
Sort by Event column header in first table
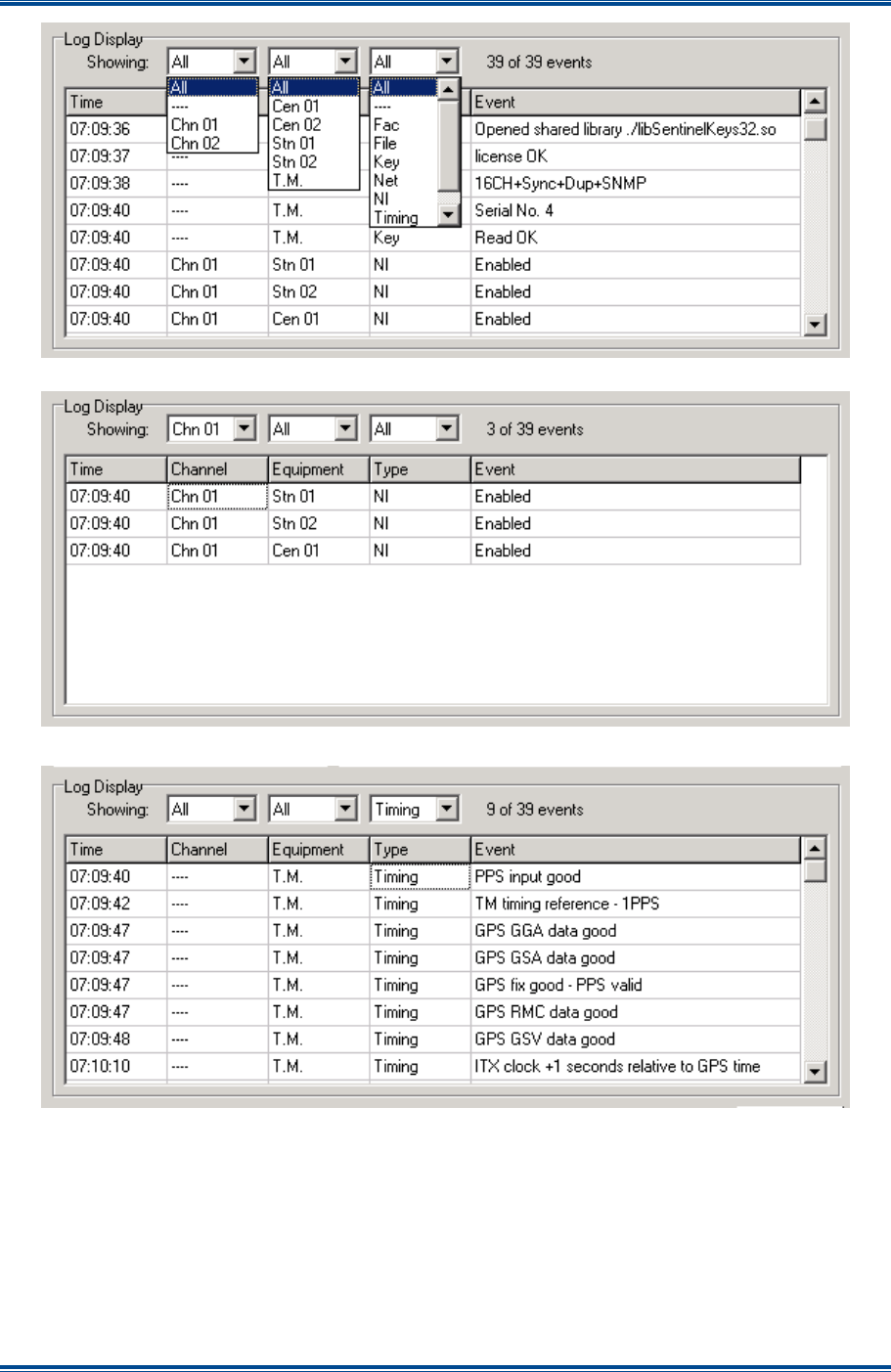636,102
